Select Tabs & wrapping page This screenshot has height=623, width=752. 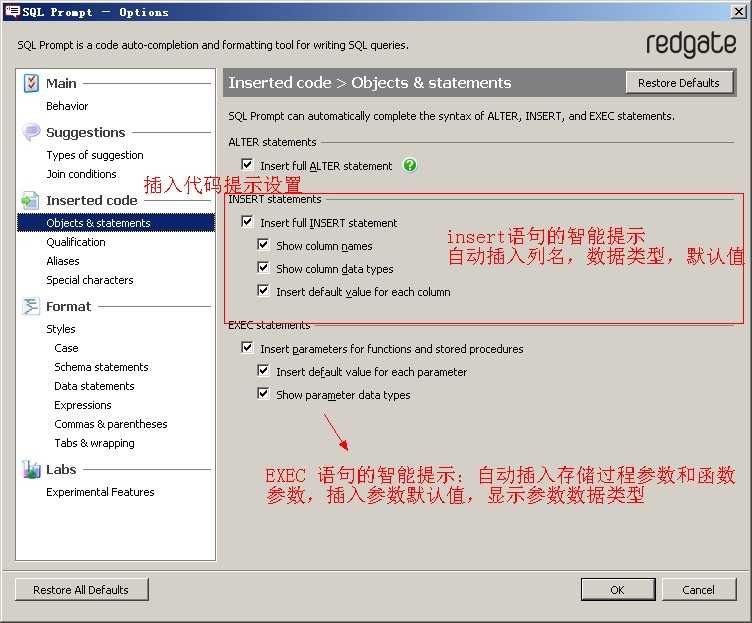[x=94, y=443]
